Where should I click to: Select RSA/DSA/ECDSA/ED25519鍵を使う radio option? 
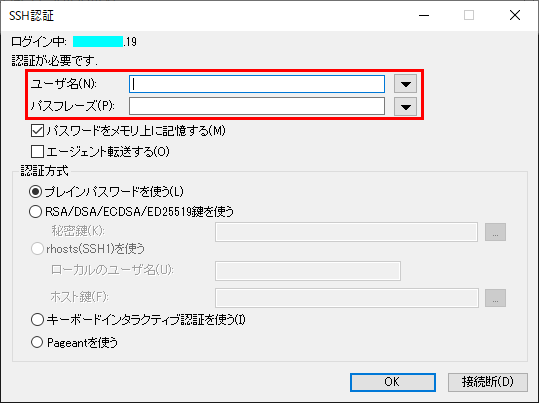(35, 211)
